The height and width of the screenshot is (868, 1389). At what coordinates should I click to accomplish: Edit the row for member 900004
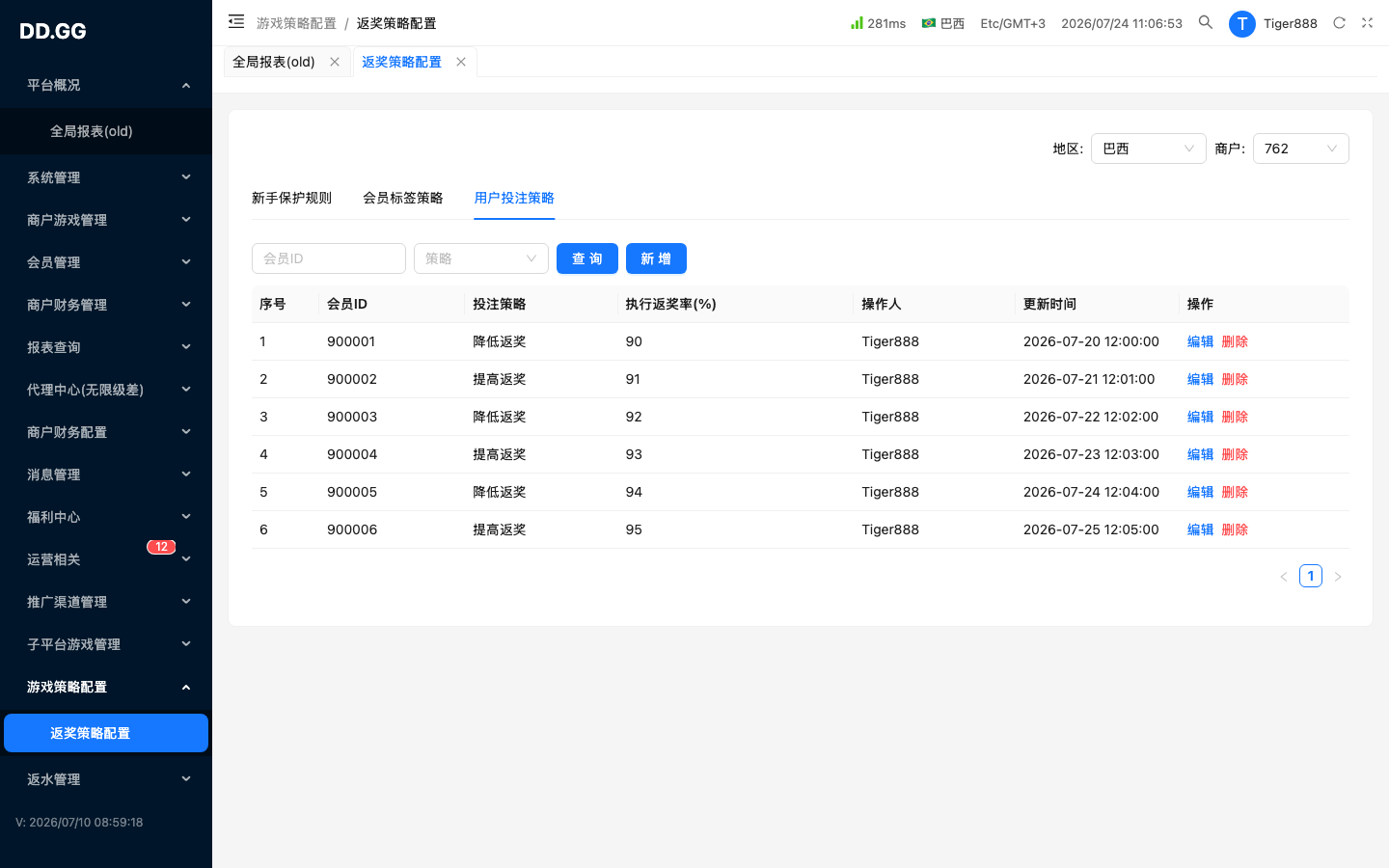[x=1200, y=454]
